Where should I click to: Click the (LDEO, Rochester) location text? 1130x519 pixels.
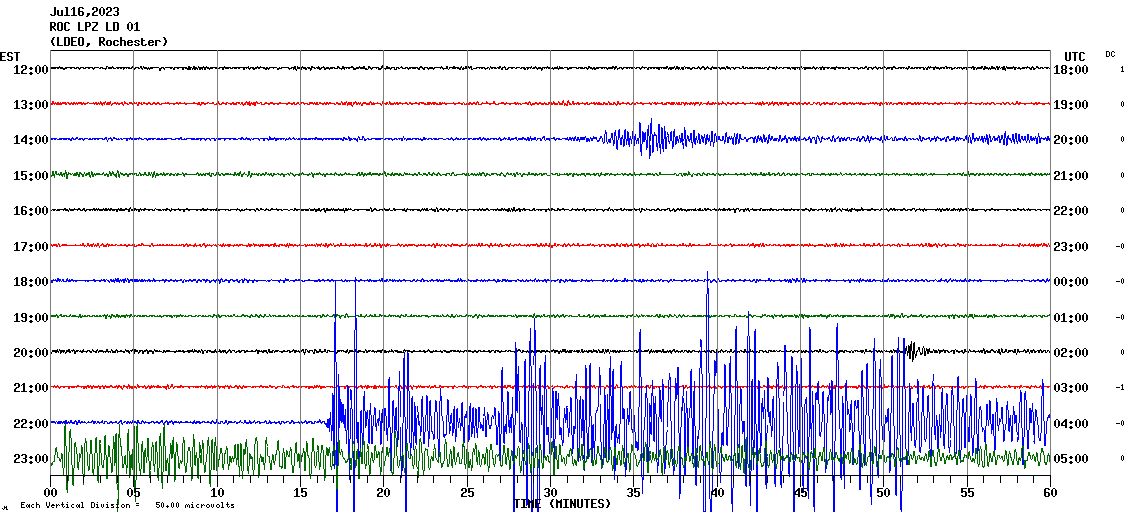(109, 42)
